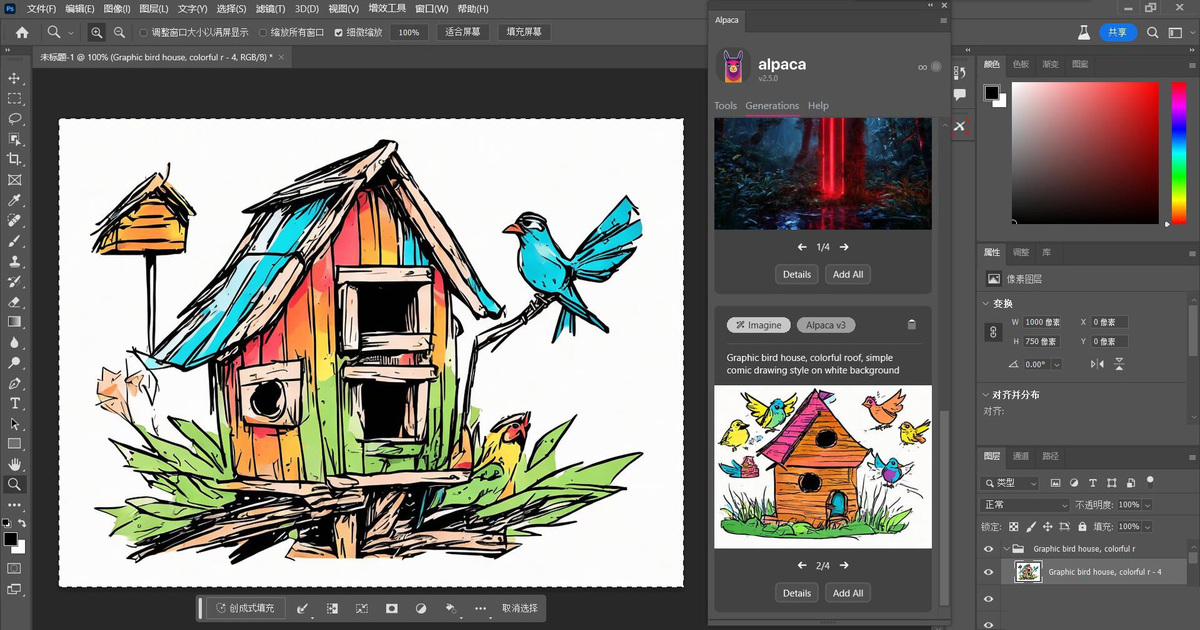Choose the Horizontal Type tool
The height and width of the screenshot is (630, 1200).
[x=14, y=403]
